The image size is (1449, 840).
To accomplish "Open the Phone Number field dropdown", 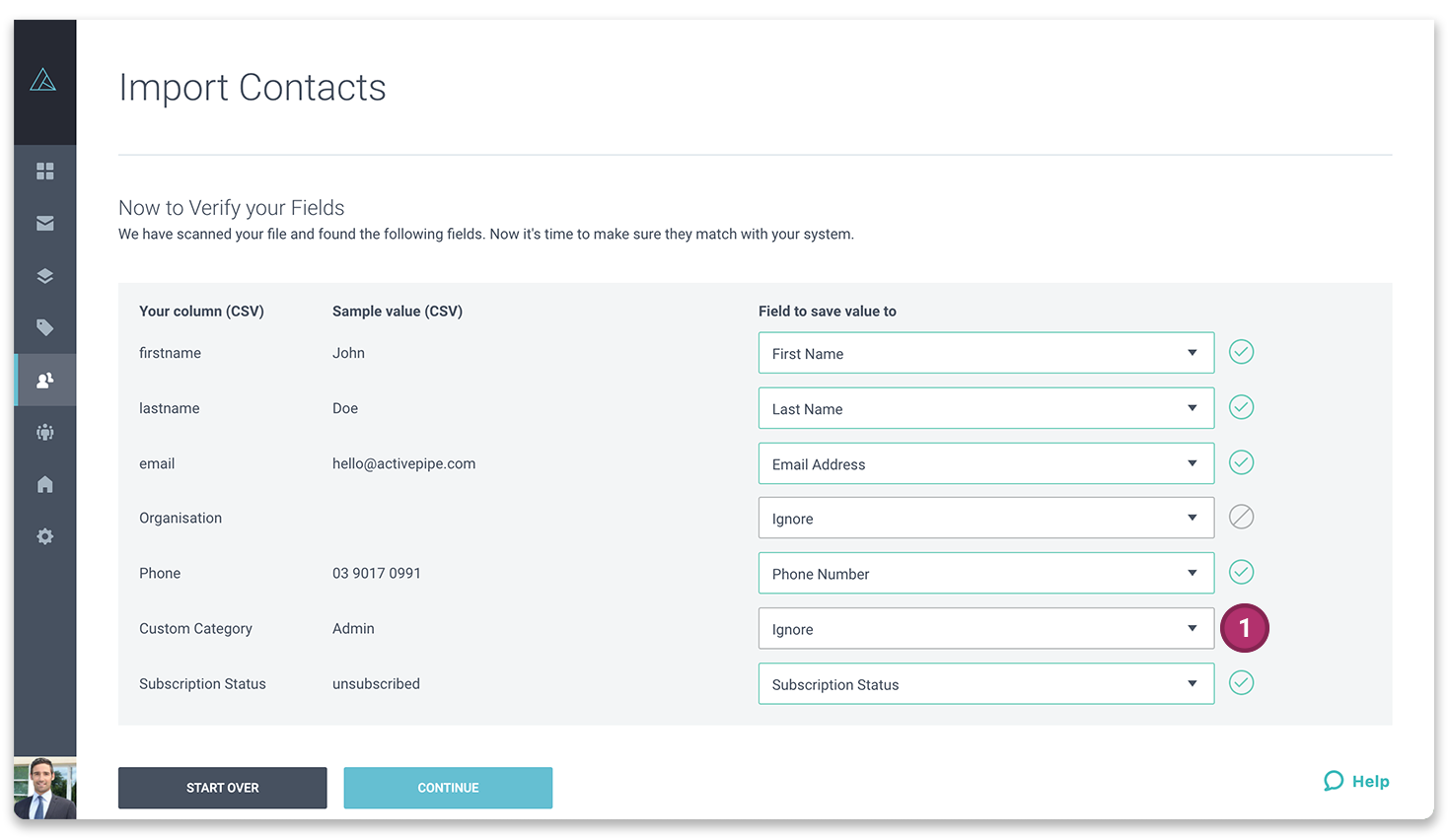I will [x=986, y=573].
